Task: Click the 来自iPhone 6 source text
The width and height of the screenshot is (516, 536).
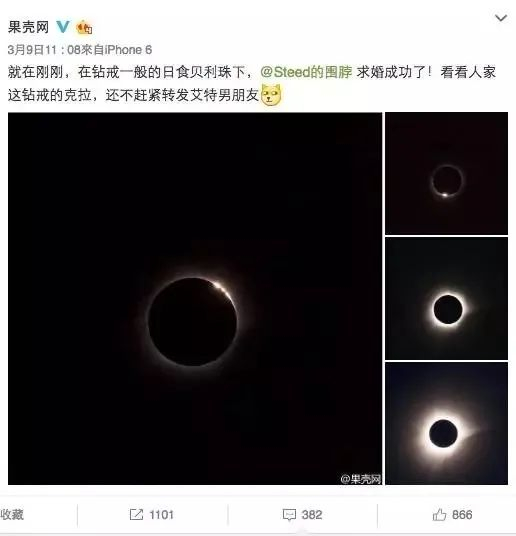Action: tap(116, 50)
